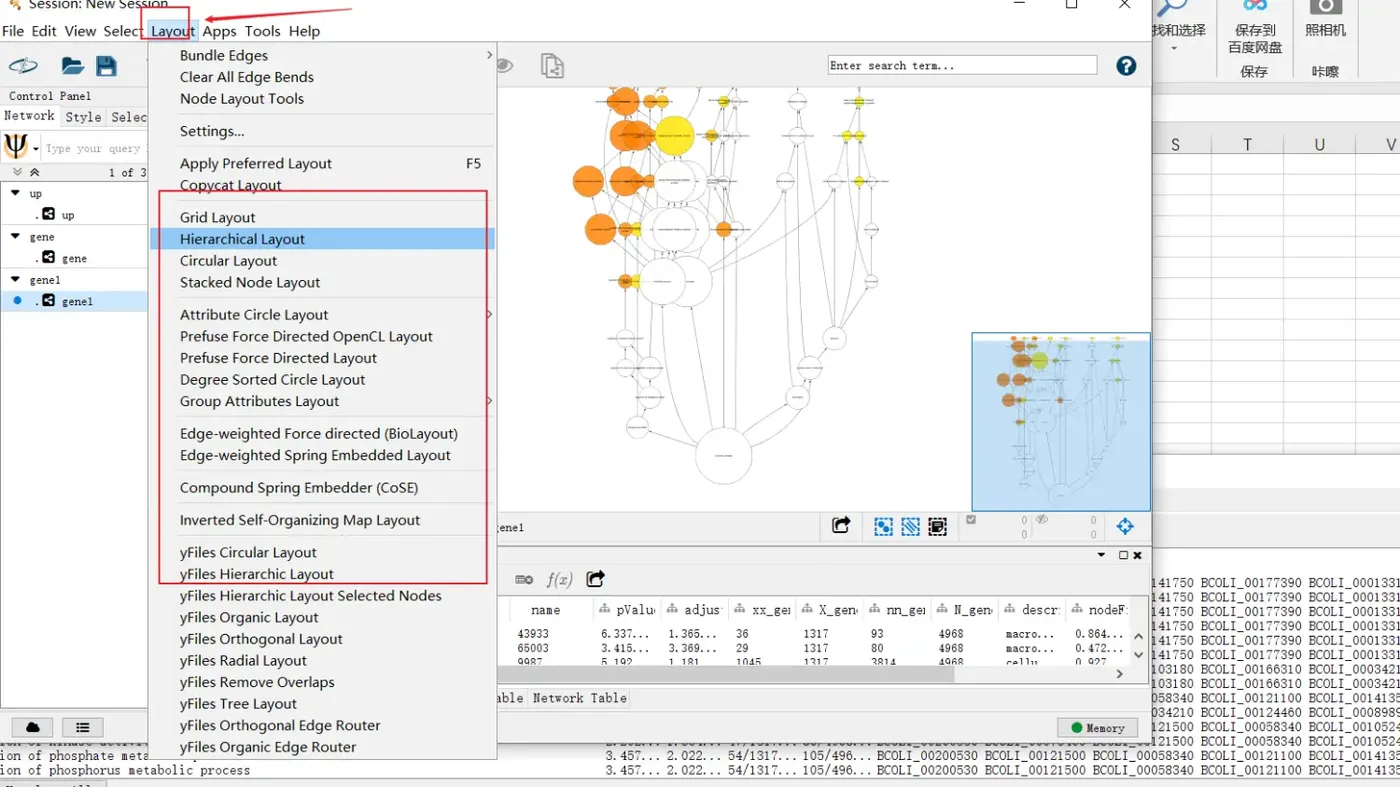Click the Type your query input field
This screenshot has width=1400, height=787.
pos(95,149)
